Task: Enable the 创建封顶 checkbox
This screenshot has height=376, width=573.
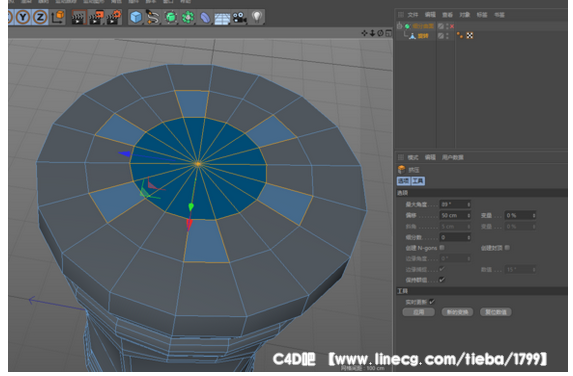Action: pyautogui.click(x=507, y=248)
